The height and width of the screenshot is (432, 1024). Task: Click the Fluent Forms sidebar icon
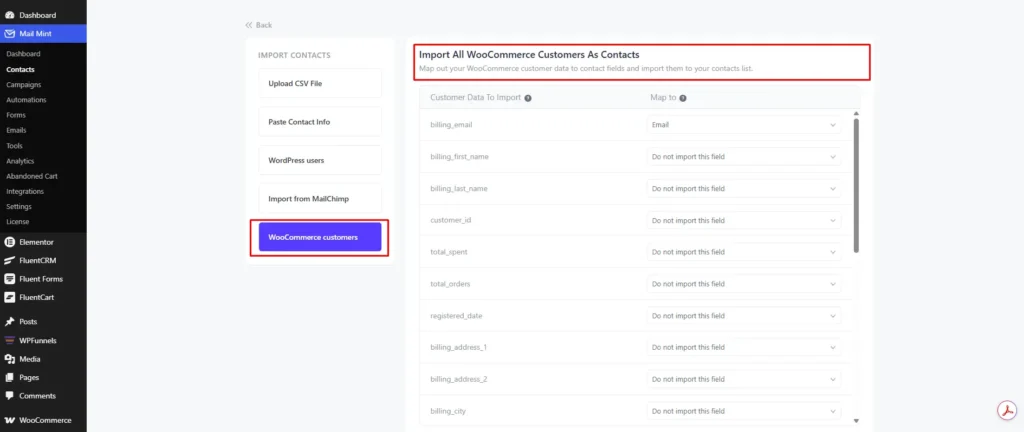click(x=9, y=279)
